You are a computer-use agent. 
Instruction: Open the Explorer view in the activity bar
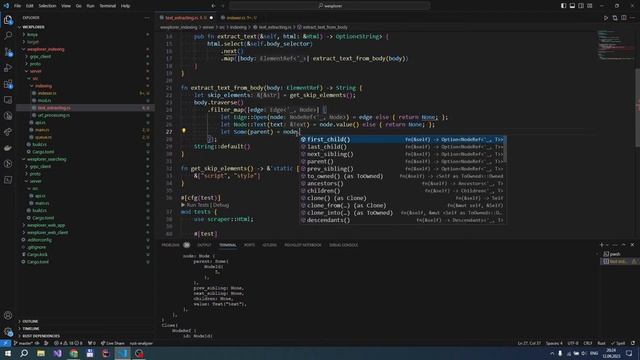8,20
